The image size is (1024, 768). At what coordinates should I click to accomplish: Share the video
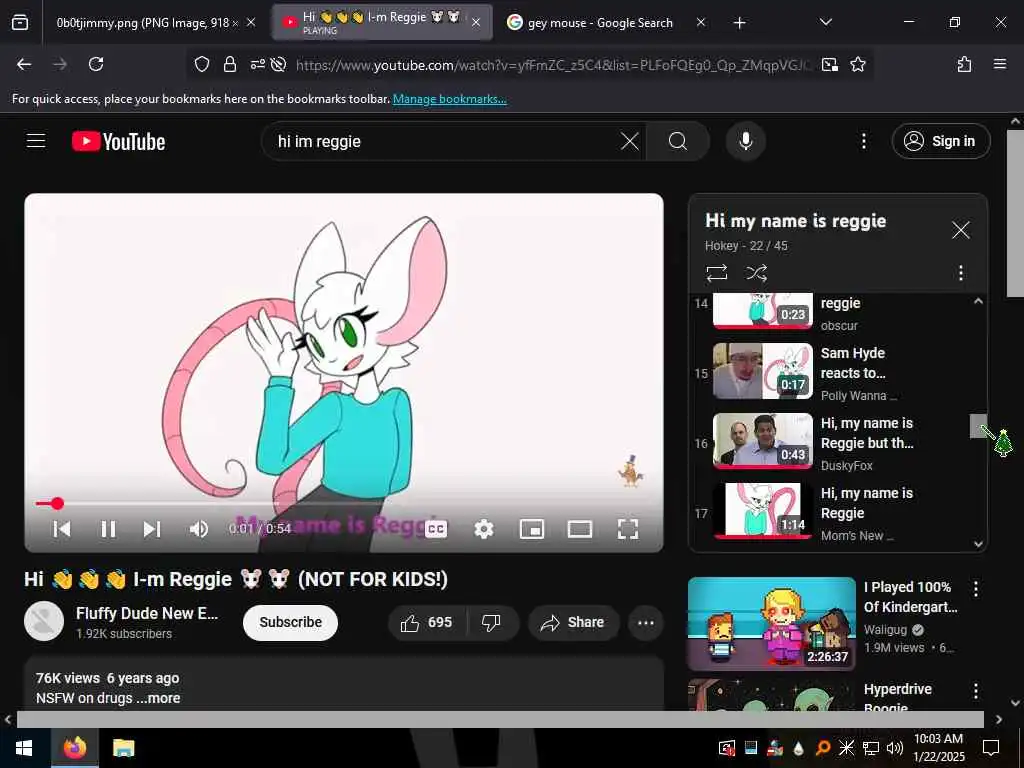click(572, 622)
